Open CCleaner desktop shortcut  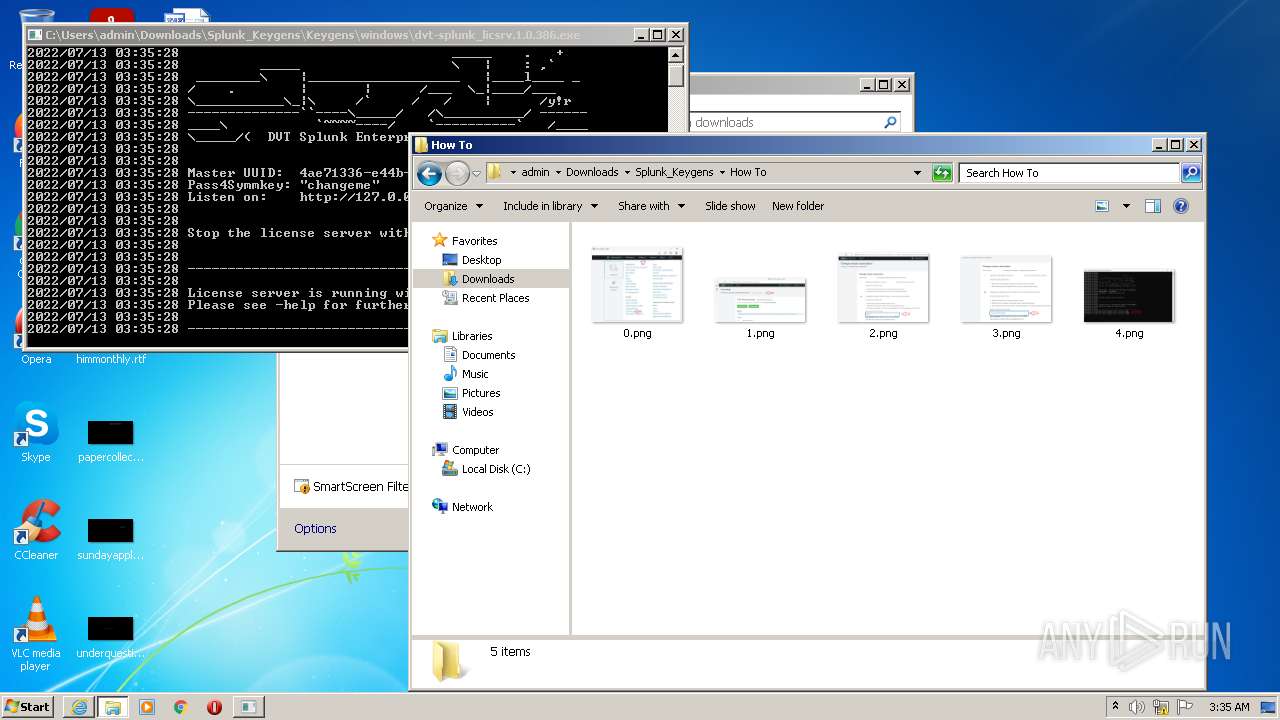click(x=36, y=531)
